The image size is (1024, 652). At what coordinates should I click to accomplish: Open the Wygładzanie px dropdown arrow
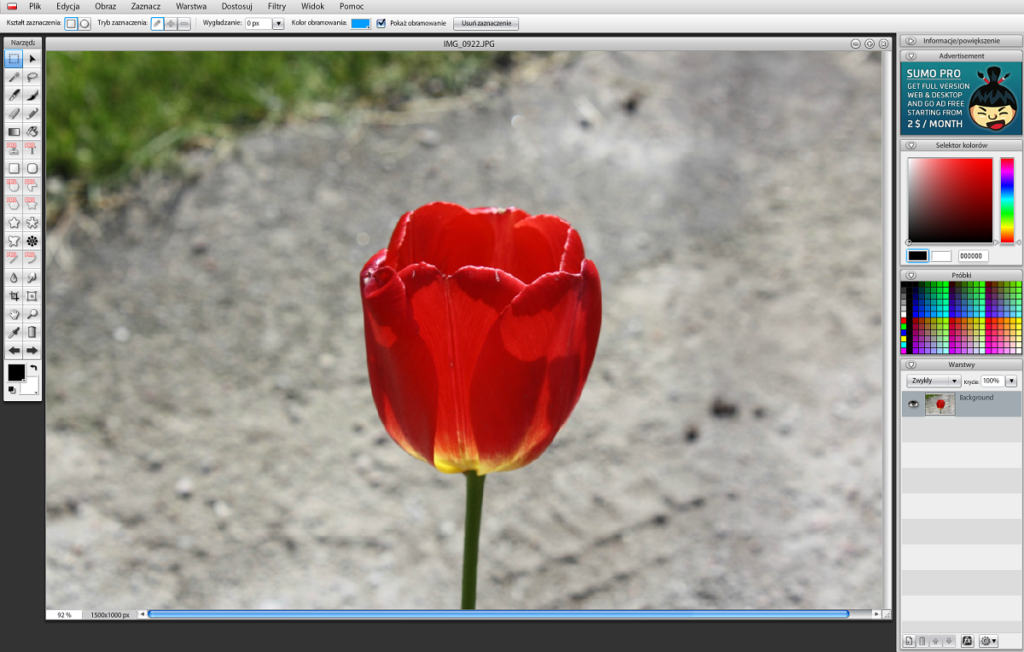tap(278, 23)
